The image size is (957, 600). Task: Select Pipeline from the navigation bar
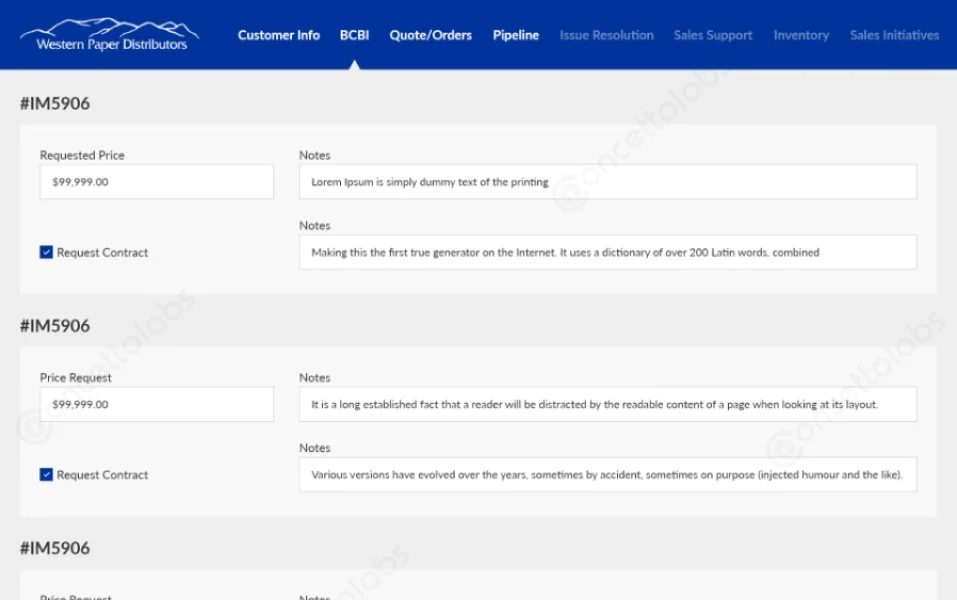[515, 35]
